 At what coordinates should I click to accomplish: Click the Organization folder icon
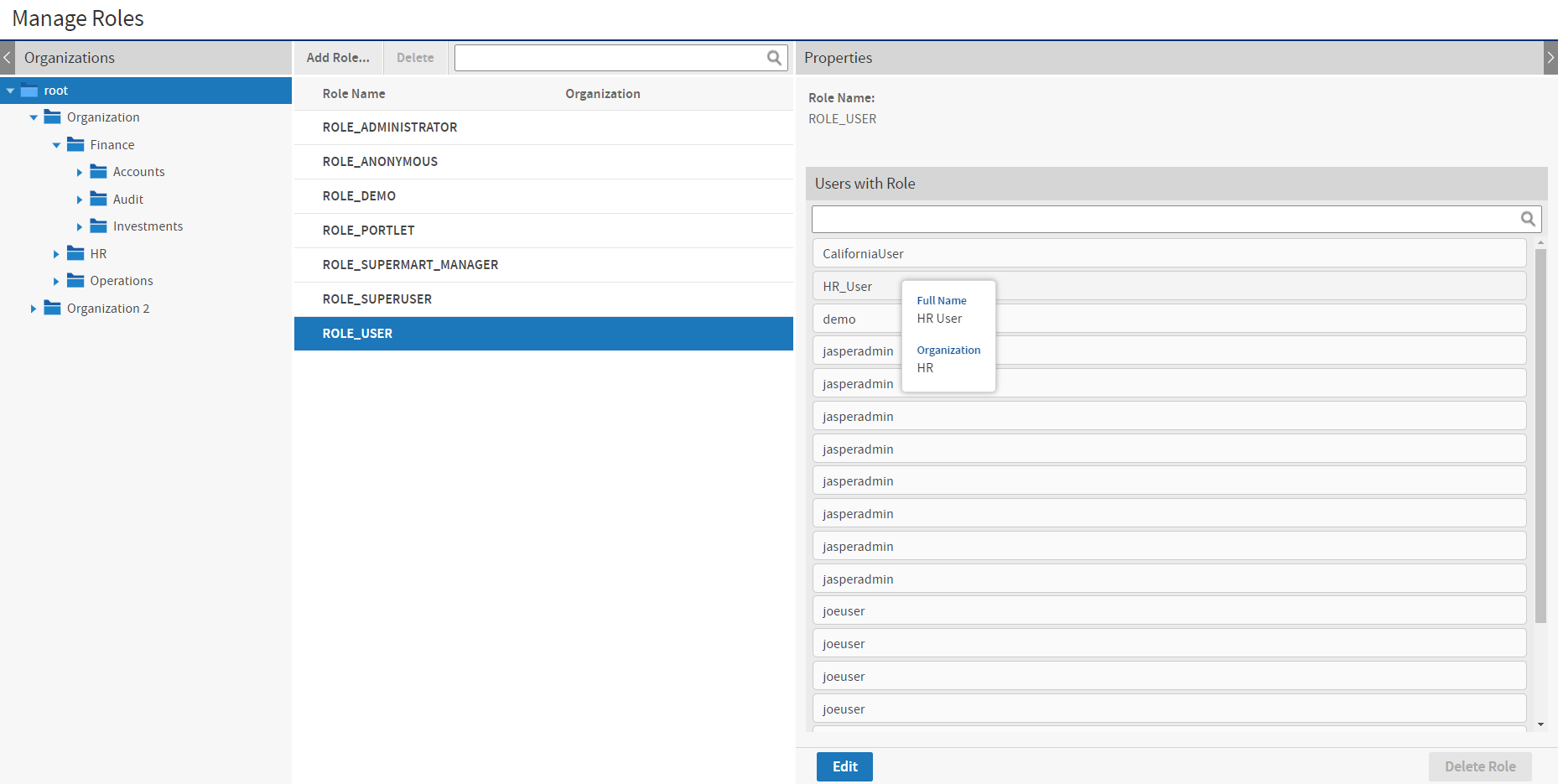point(52,117)
